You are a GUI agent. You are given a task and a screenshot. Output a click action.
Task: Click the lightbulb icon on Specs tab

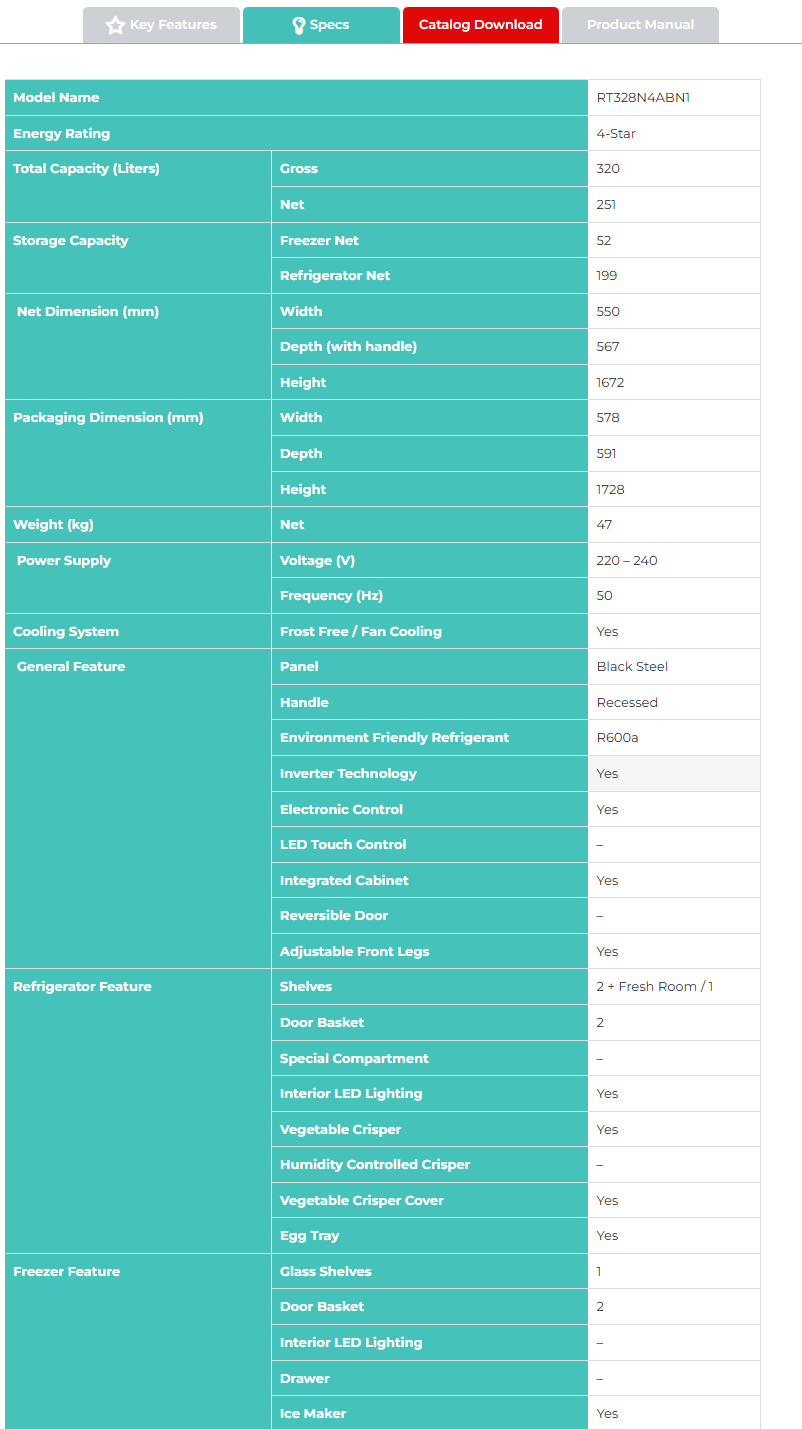298,25
